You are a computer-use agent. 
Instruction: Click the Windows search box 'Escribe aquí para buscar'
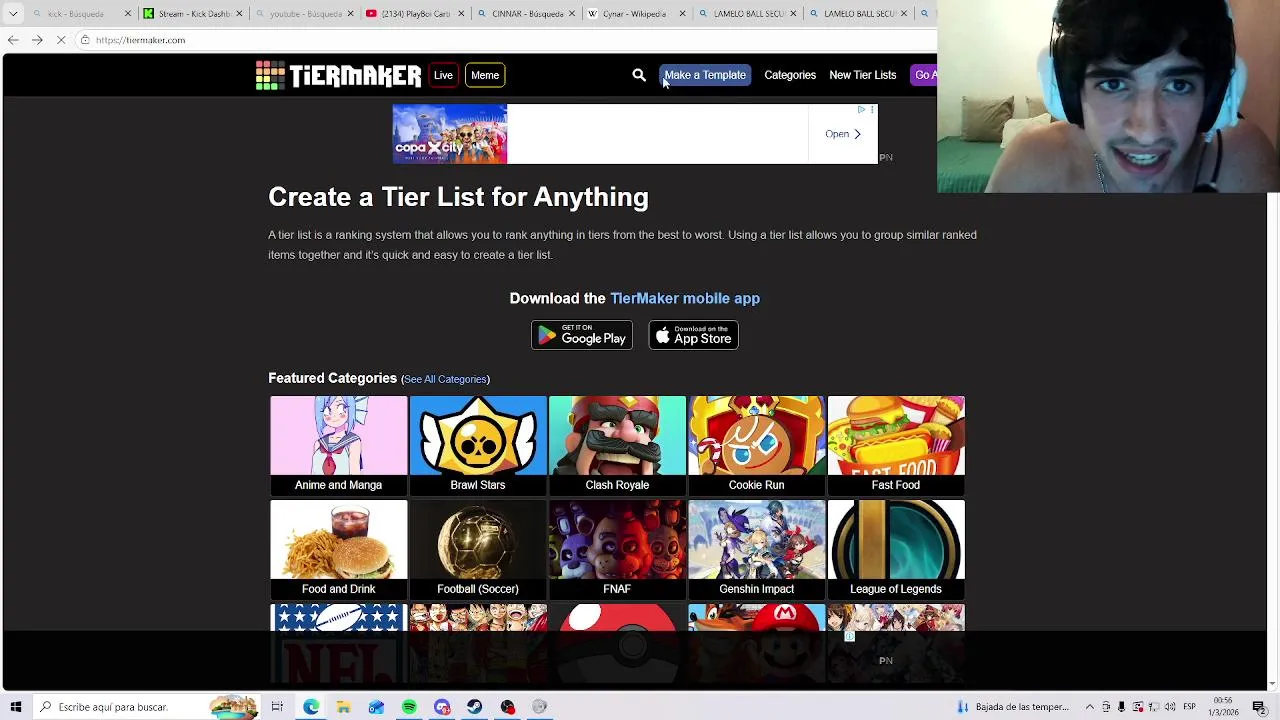pos(145,707)
